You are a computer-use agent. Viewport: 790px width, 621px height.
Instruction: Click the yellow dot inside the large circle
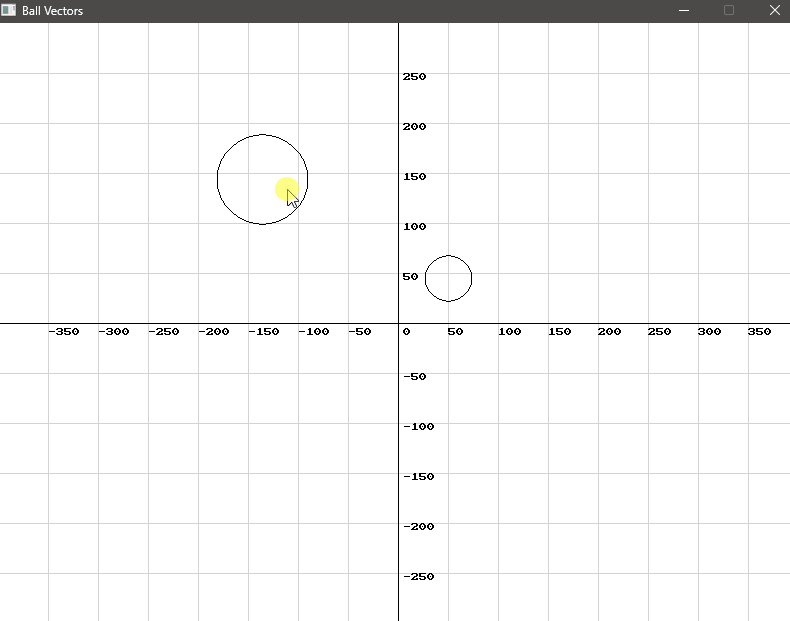coord(286,189)
